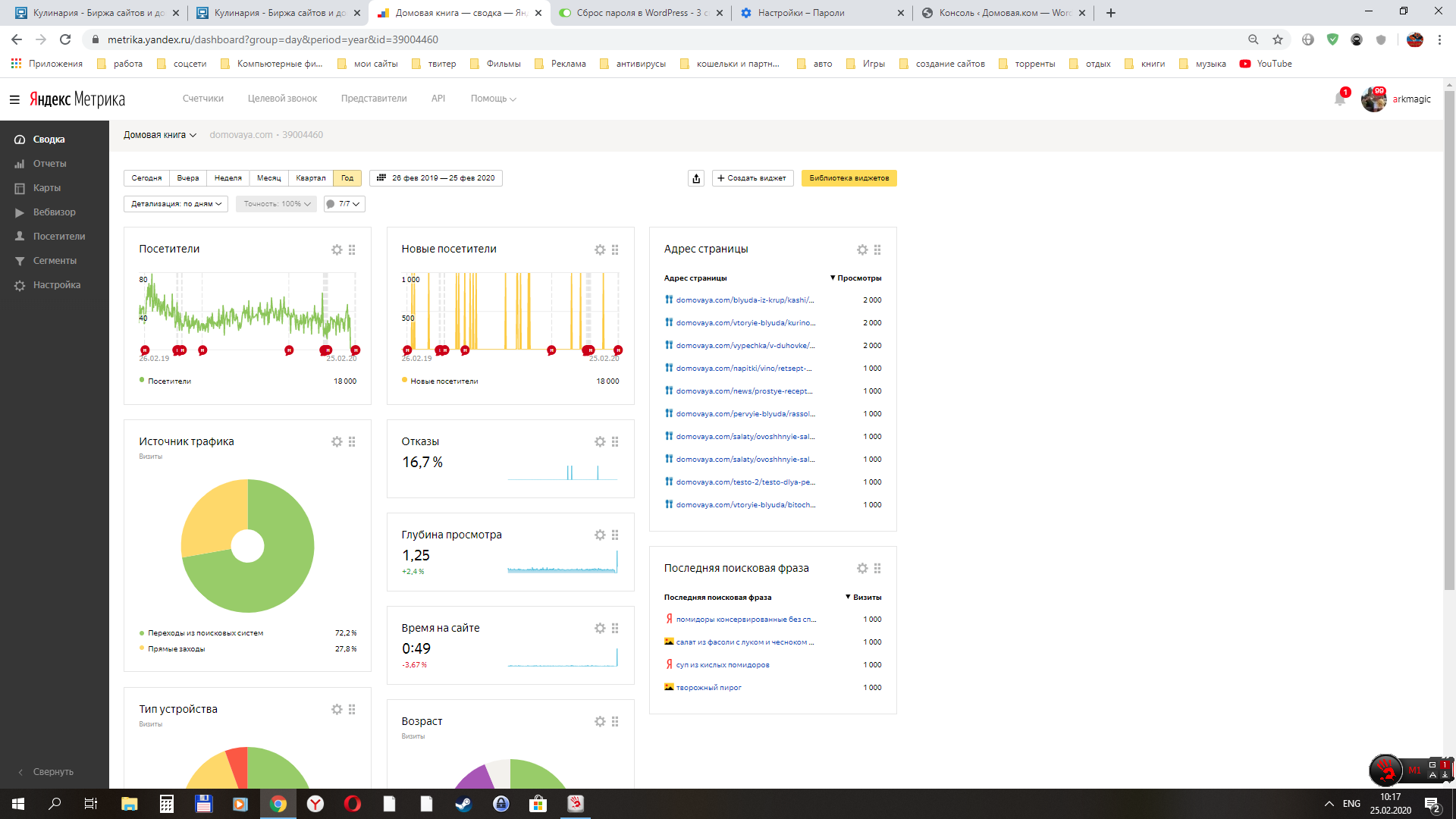Viewport: 1456px width, 819px height.
Task: Click the Библиотека виджетов button
Action: (x=849, y=178)
